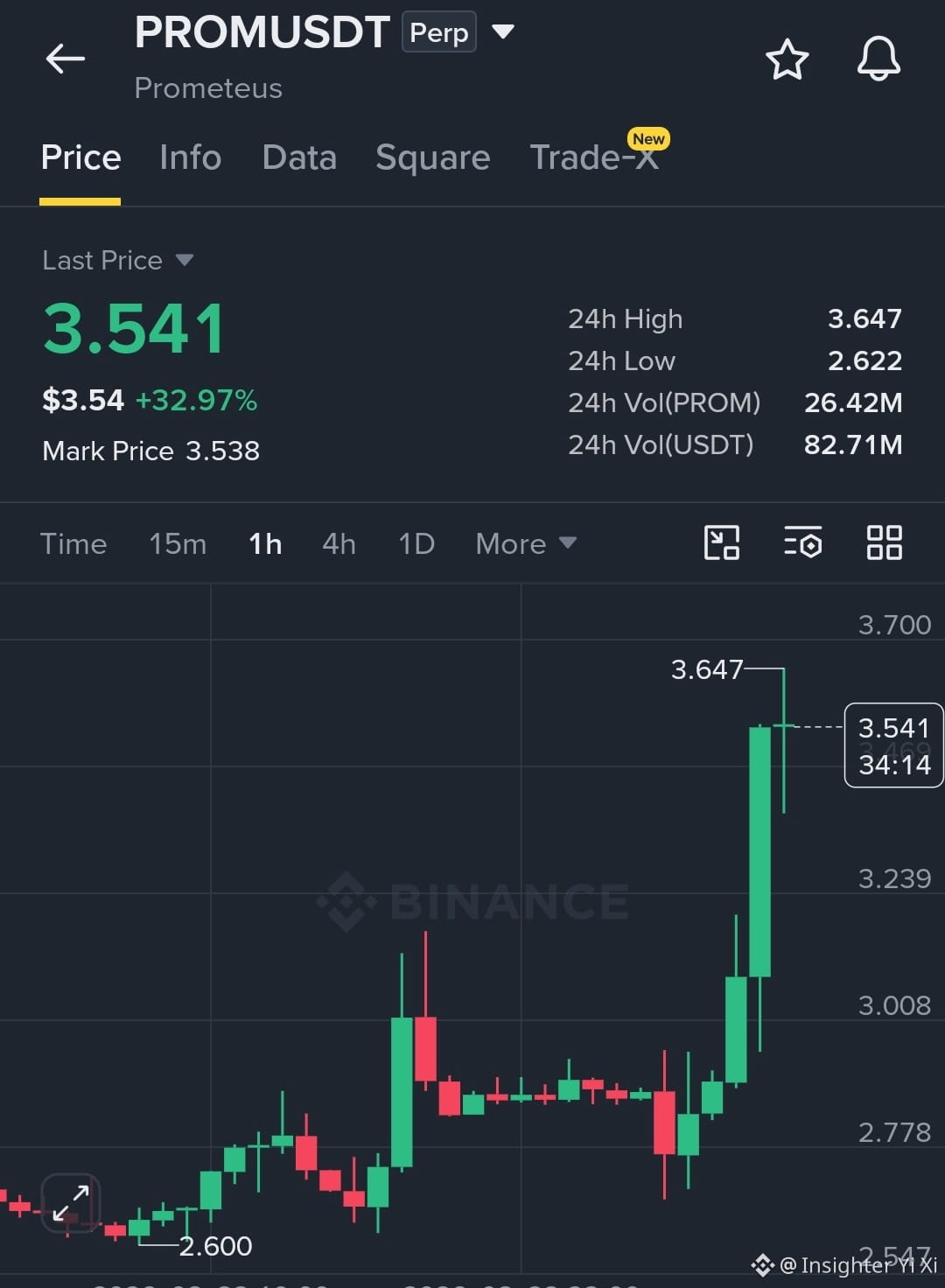Tap the 3.647 high marker on chart
This screenshot has width=945, height=1288.
pyautogui.click(x=706, y=669)
